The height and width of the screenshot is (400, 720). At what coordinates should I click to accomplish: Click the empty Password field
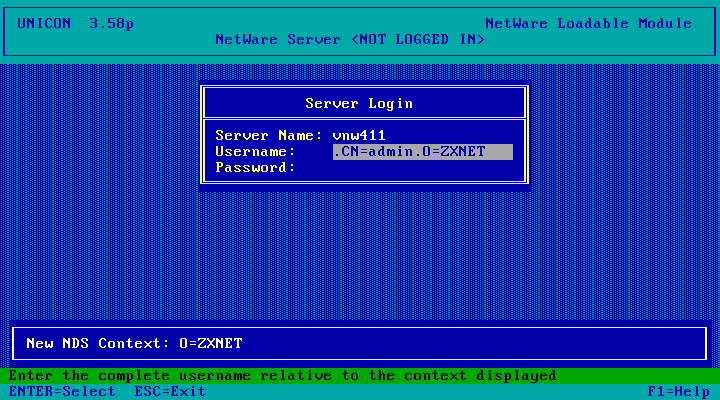[x=422, y=168]
